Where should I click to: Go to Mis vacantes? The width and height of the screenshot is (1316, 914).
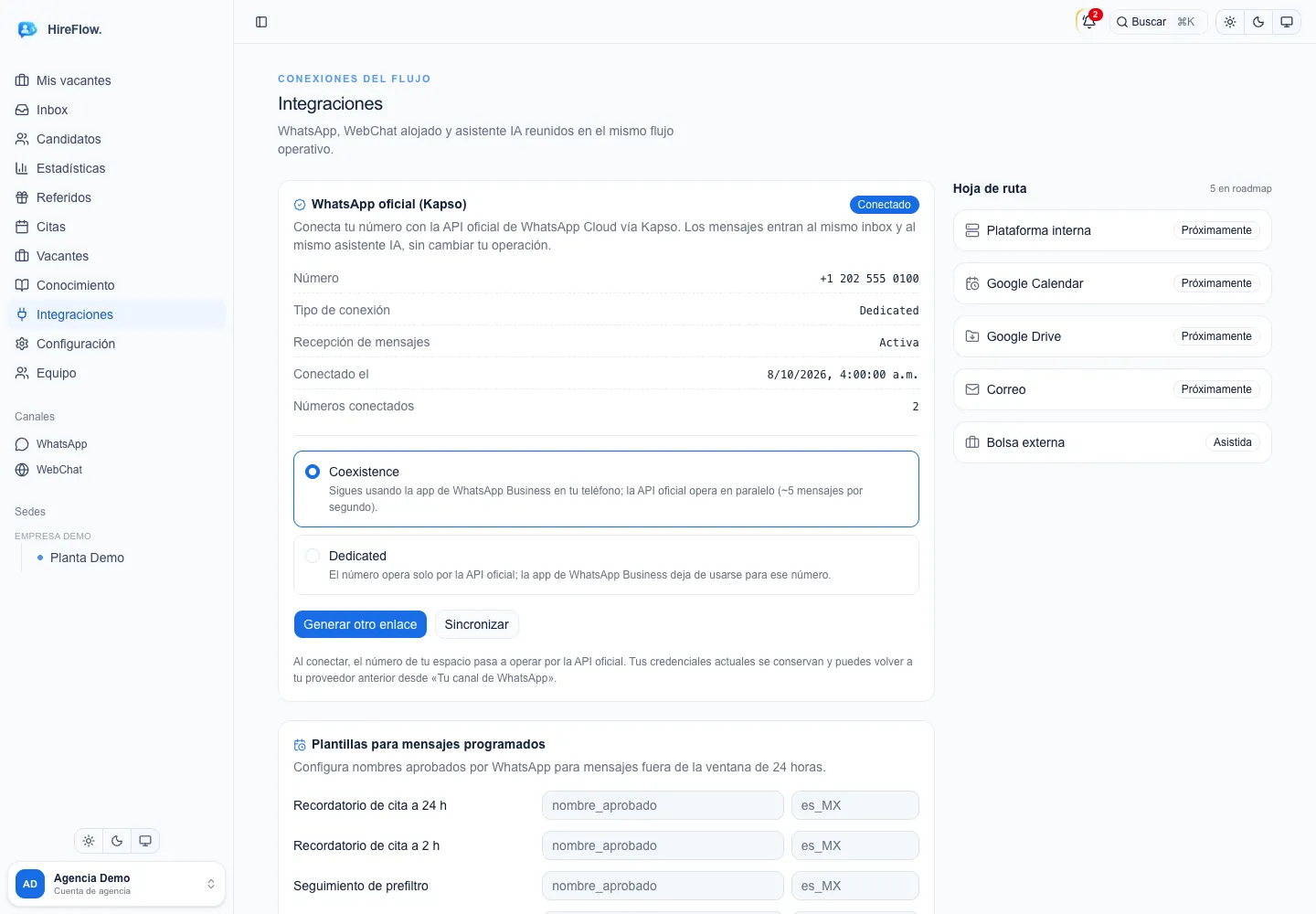click(116, 80)
